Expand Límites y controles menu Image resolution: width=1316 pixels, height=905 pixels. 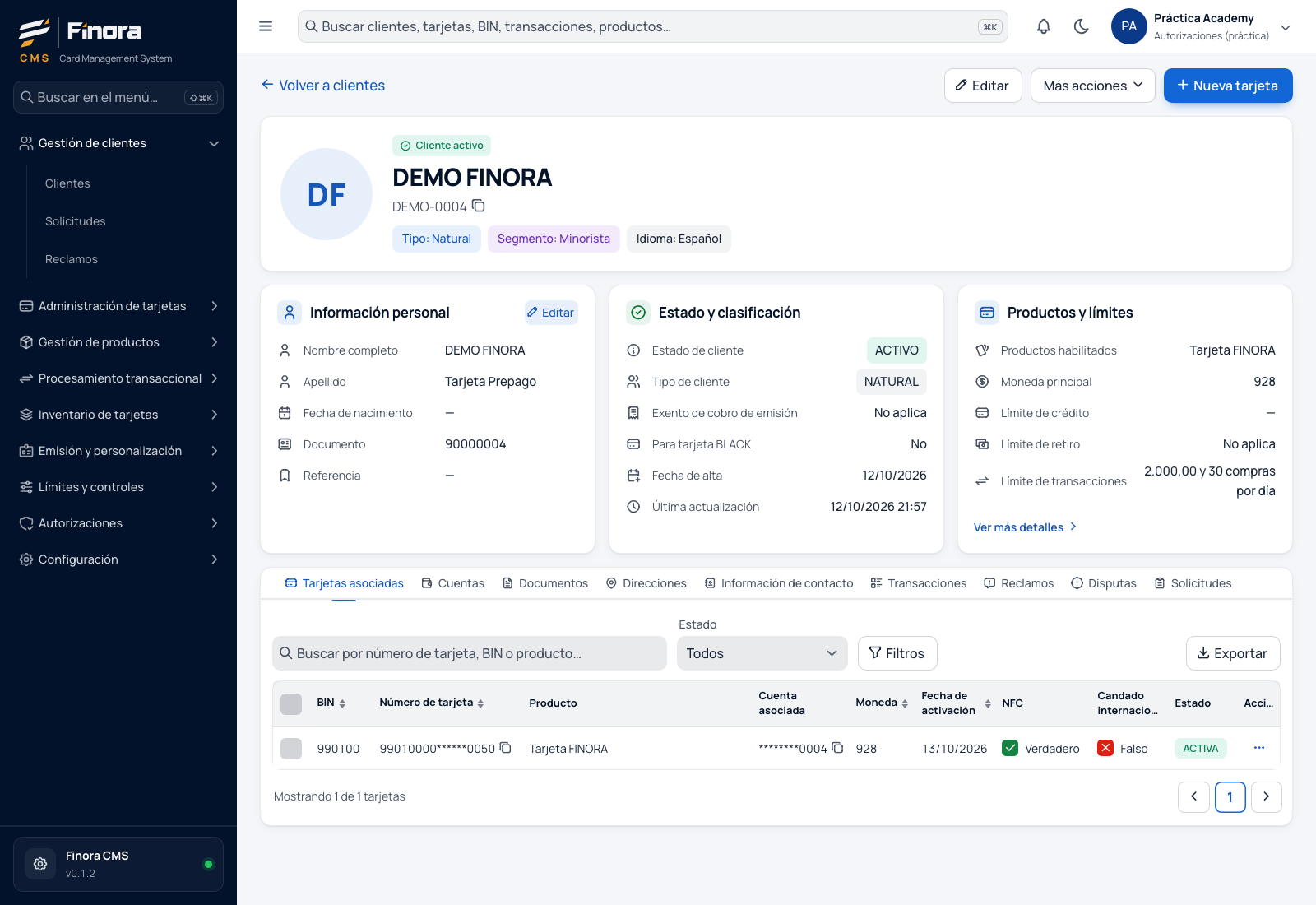pos(118,487)
